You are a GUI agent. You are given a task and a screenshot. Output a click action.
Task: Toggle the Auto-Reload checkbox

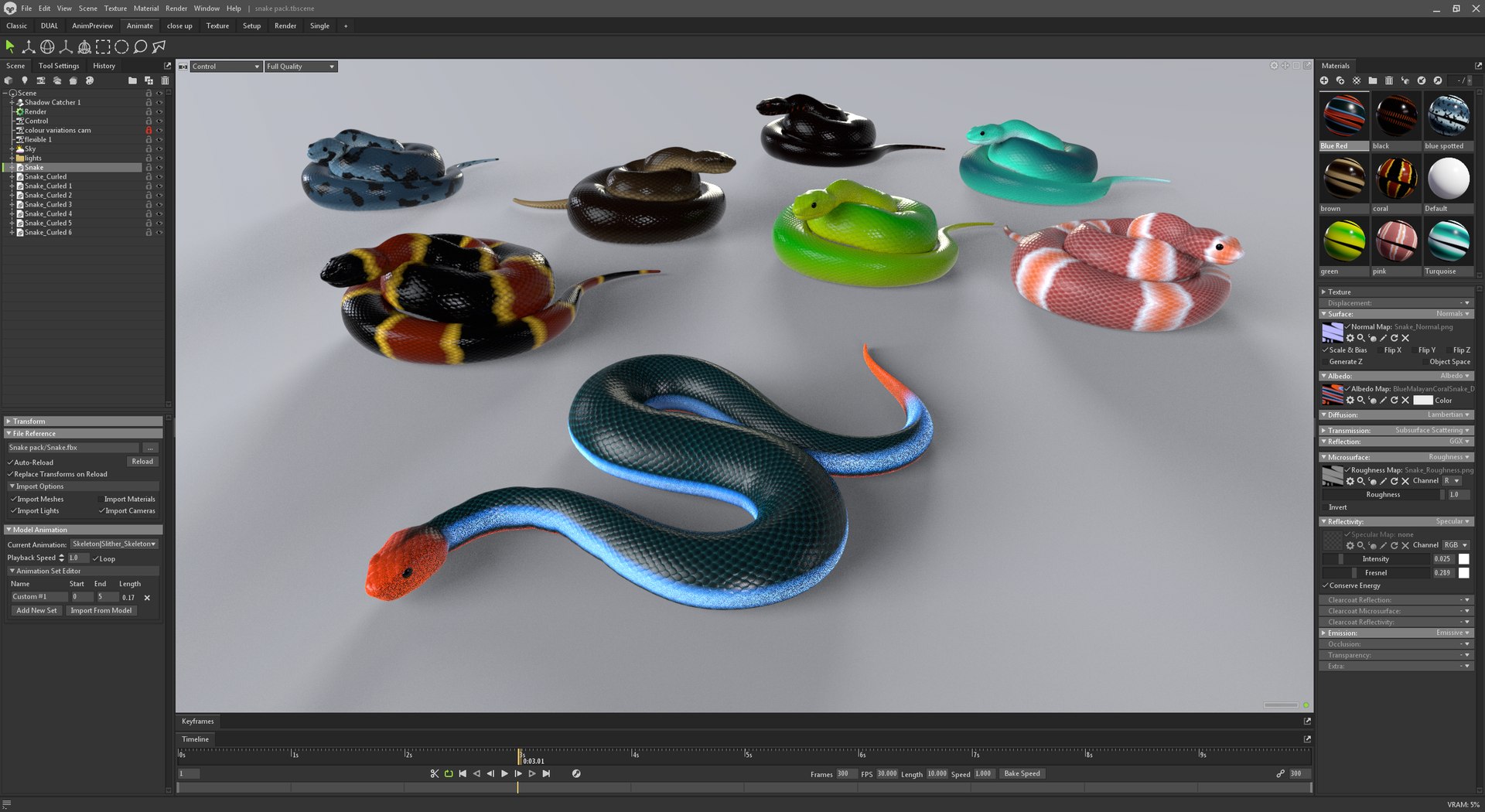[x=10, y=462]
